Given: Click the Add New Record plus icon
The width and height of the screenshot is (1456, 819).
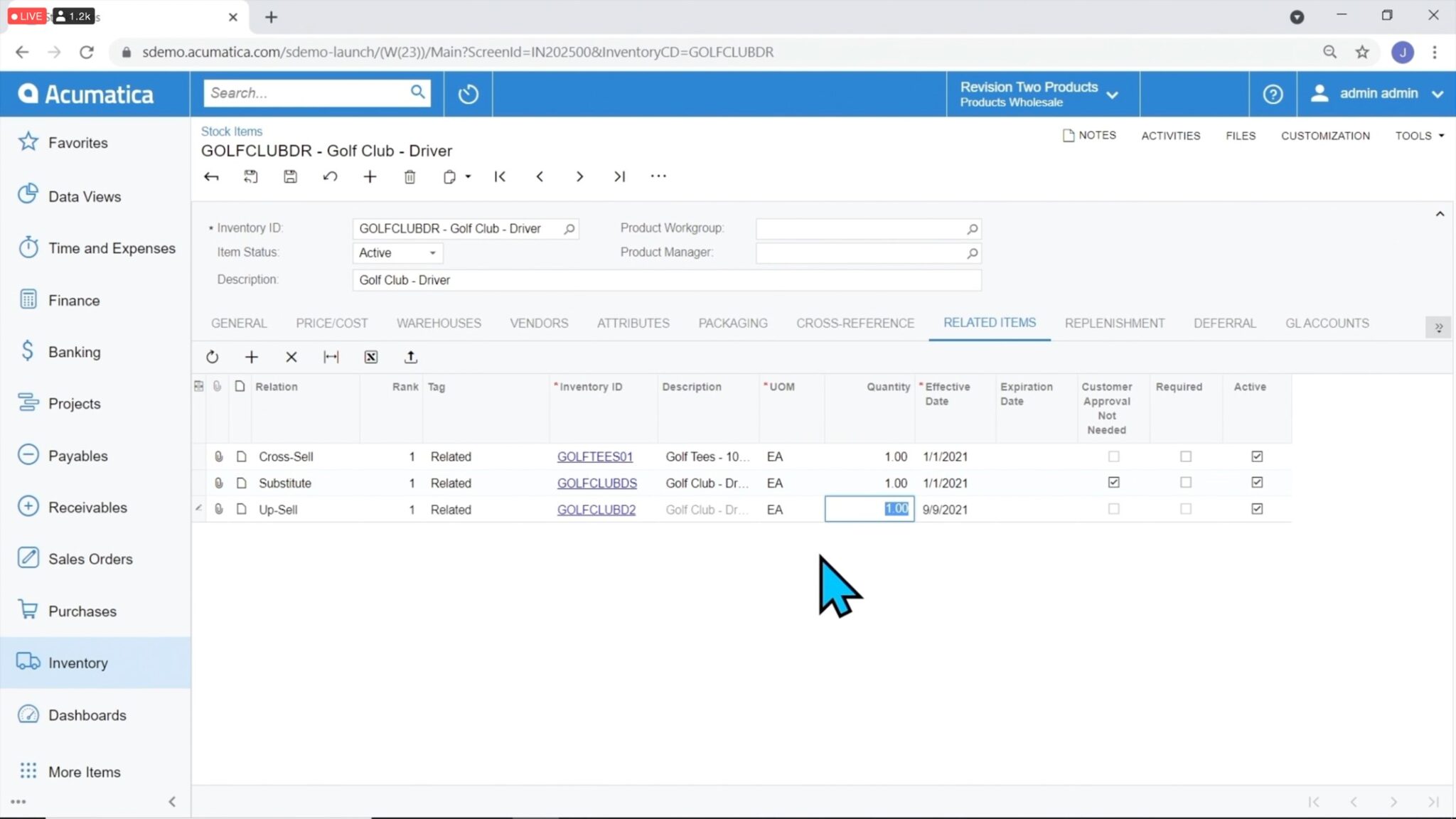Looking at the screenshot, I should [370, 176].
